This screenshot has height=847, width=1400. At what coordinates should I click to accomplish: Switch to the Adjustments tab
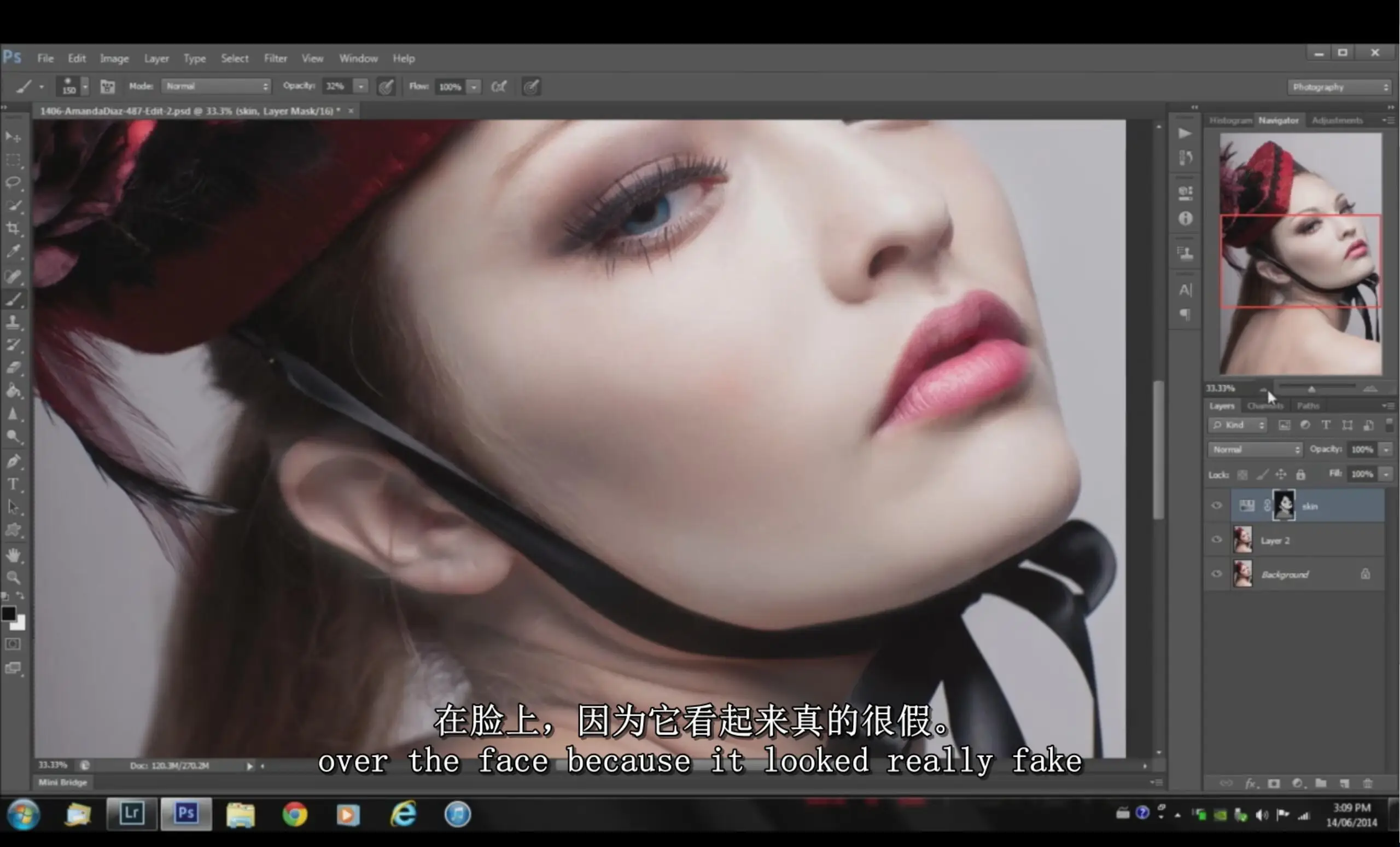(x=1337, y=120)
